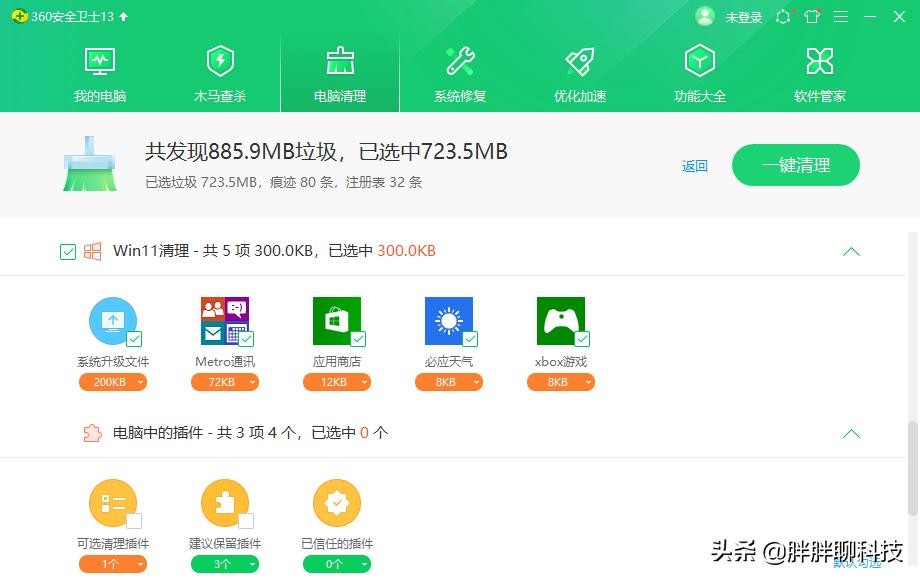920x580 pixels.
Task: Open the hamburger main menu icon
Action: click(x=840, y=16)
